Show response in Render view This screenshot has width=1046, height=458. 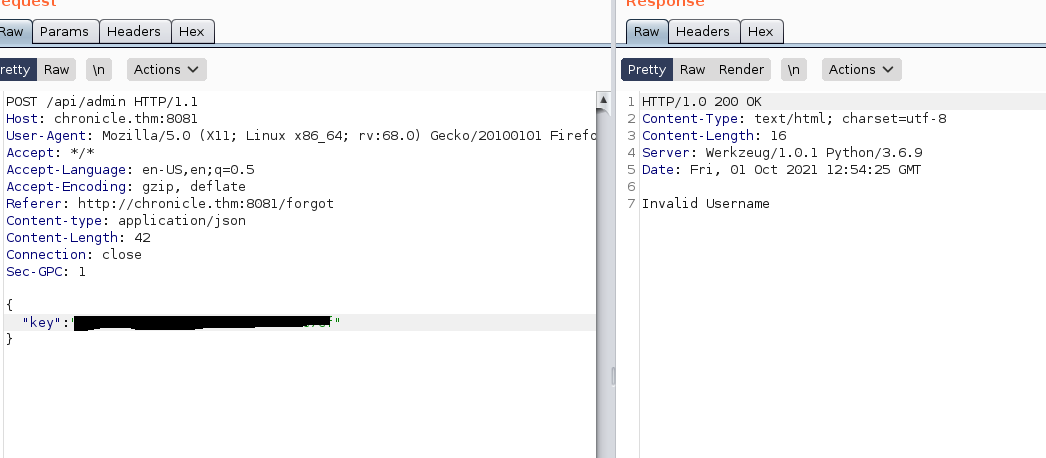741,70
